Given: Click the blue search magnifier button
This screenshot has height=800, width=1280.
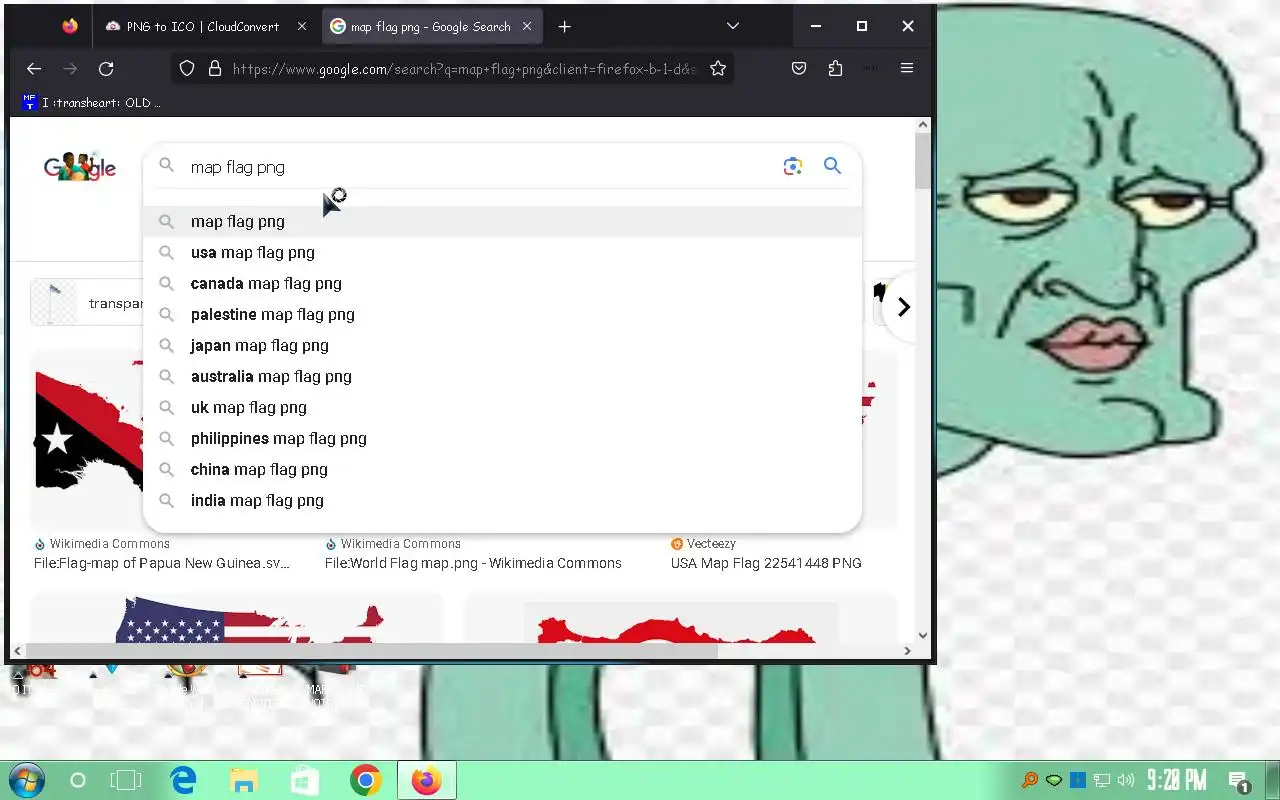Looking at the screenshot, I should 832,166.
